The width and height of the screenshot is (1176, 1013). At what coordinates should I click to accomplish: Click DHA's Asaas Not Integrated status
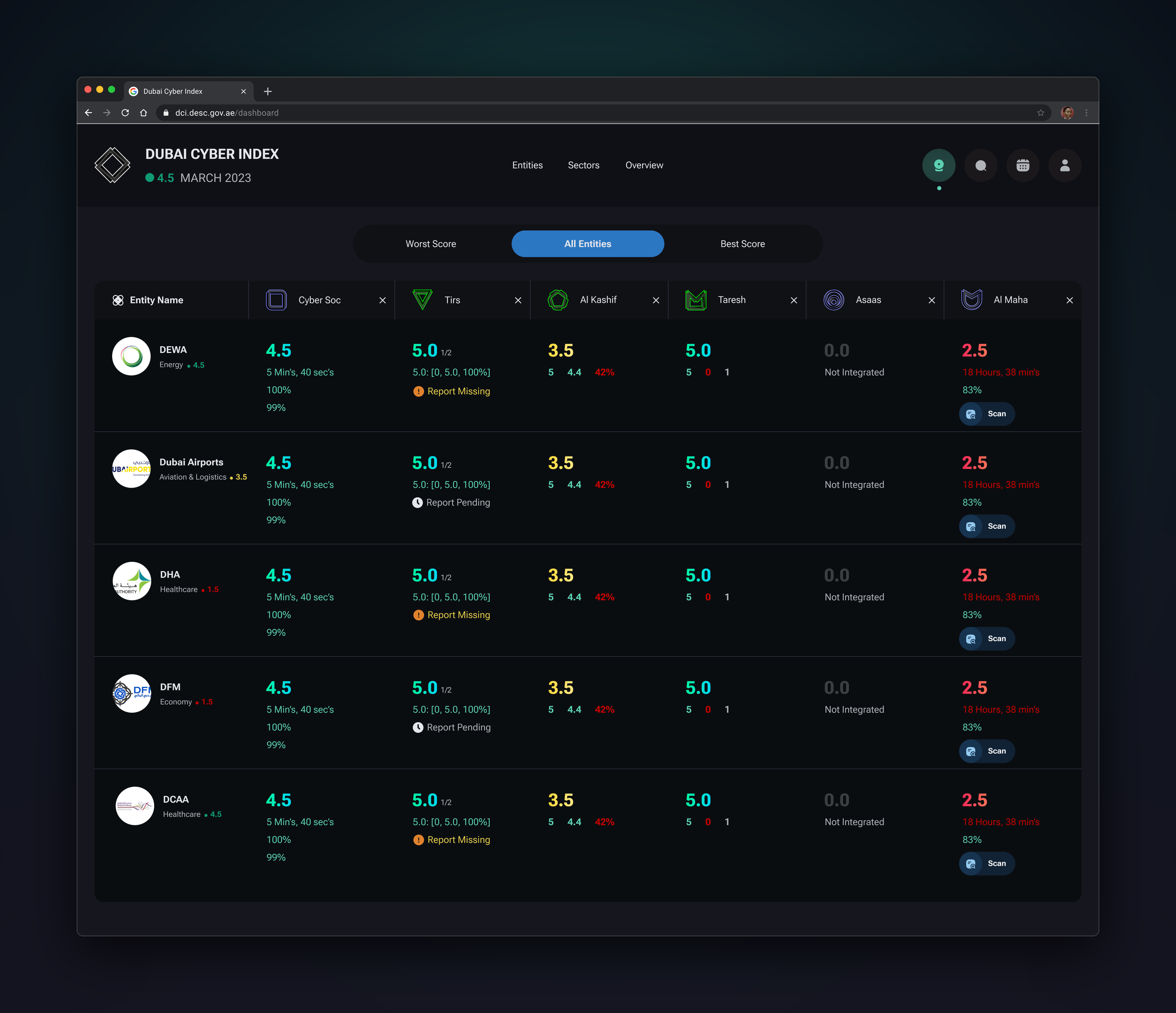(854, 597)
